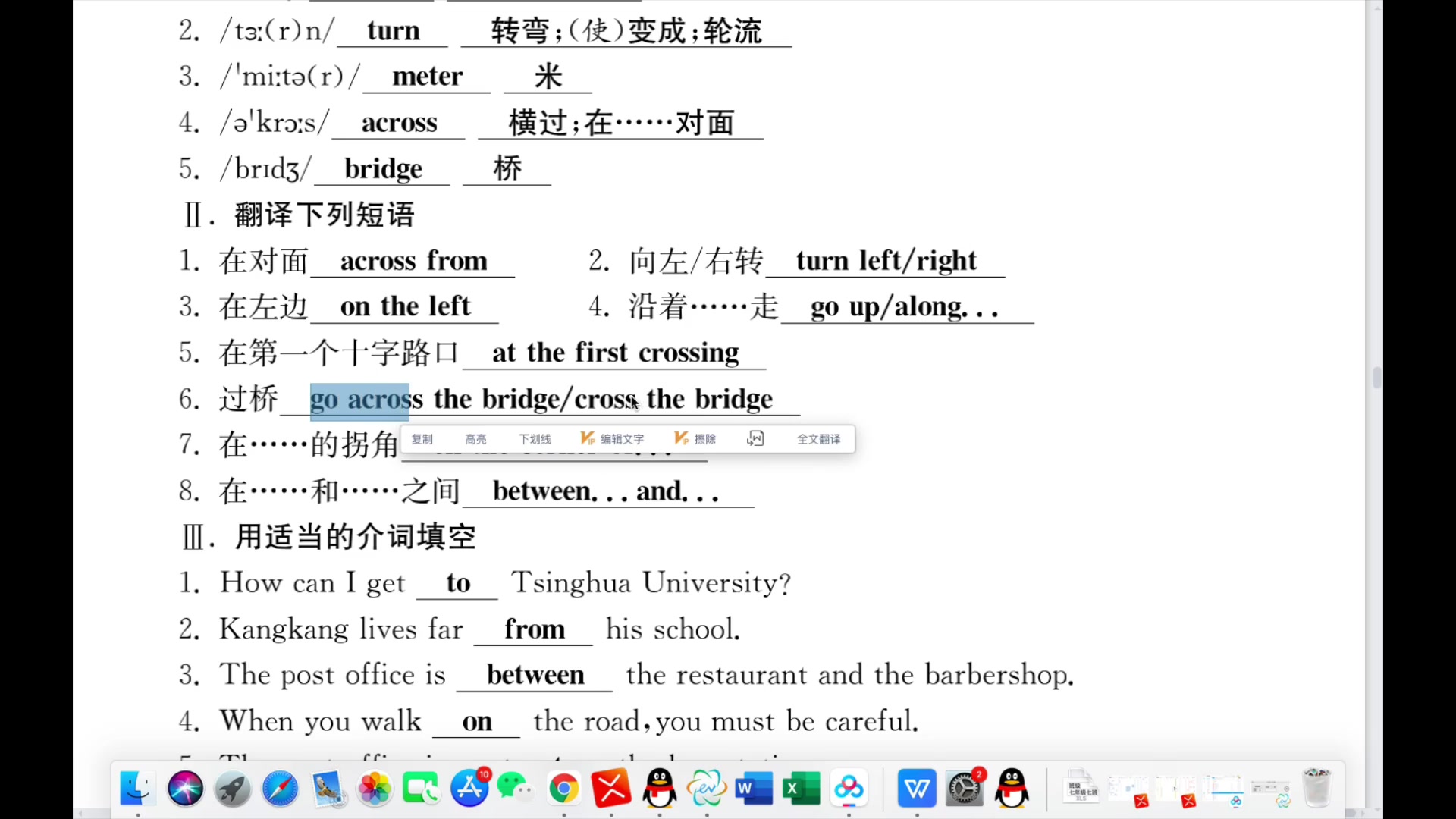Image resolution: width=1456 pixels, height=819 pixels.
Task: Translate the full document via 全文翻译
Action: (818, 438)
